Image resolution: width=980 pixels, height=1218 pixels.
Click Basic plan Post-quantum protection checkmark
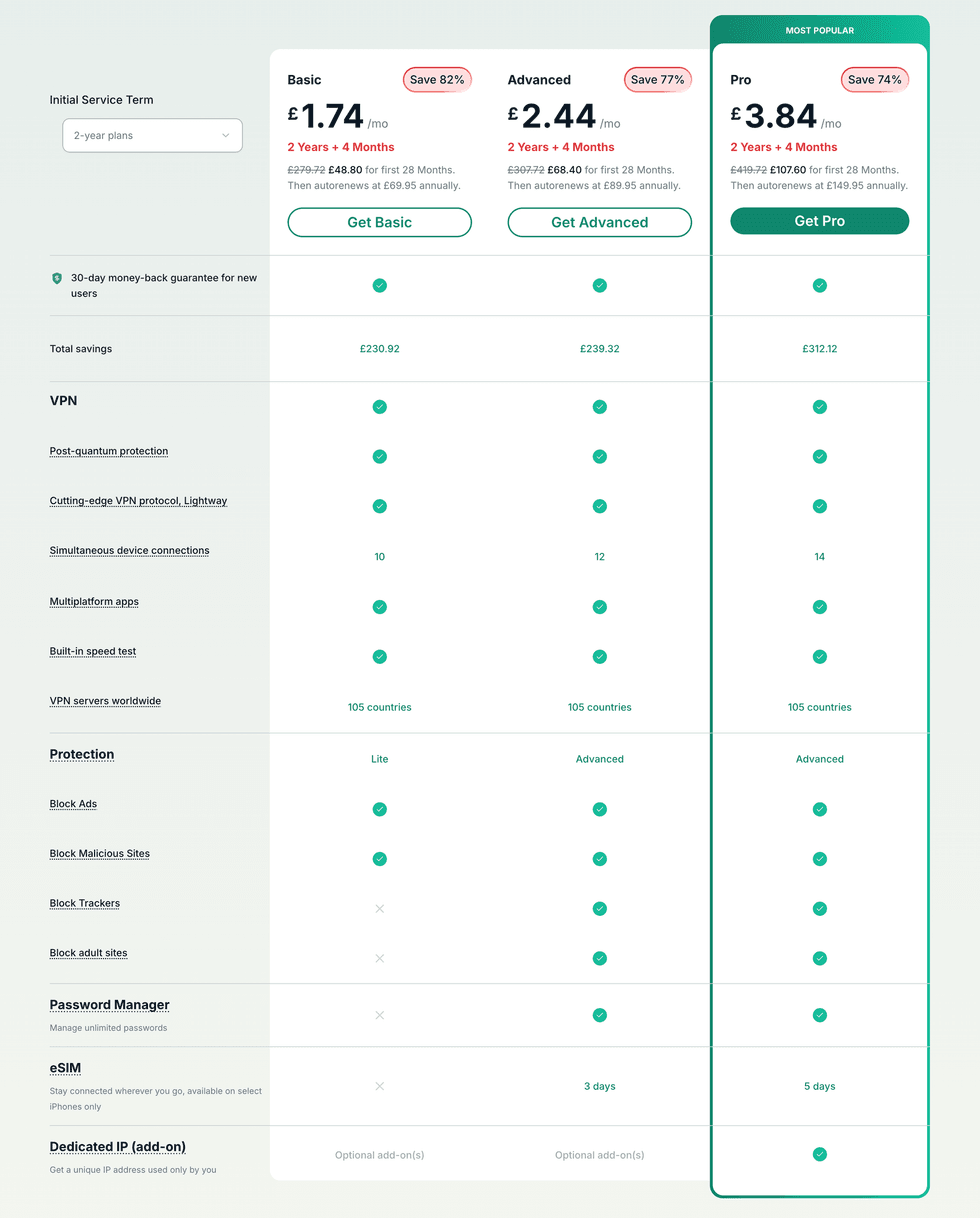380,456
